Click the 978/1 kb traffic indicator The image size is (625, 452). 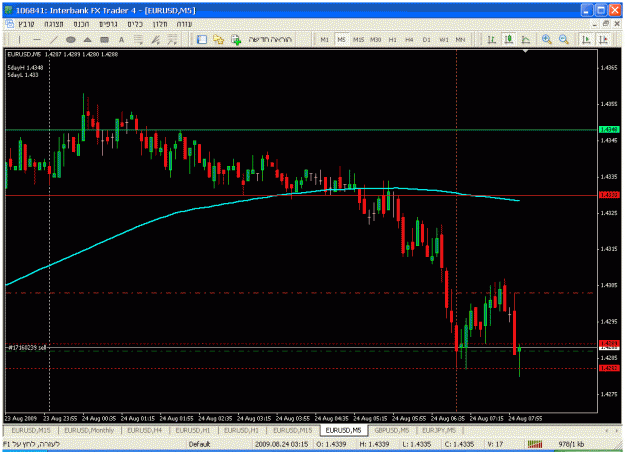tap(571, 444)
